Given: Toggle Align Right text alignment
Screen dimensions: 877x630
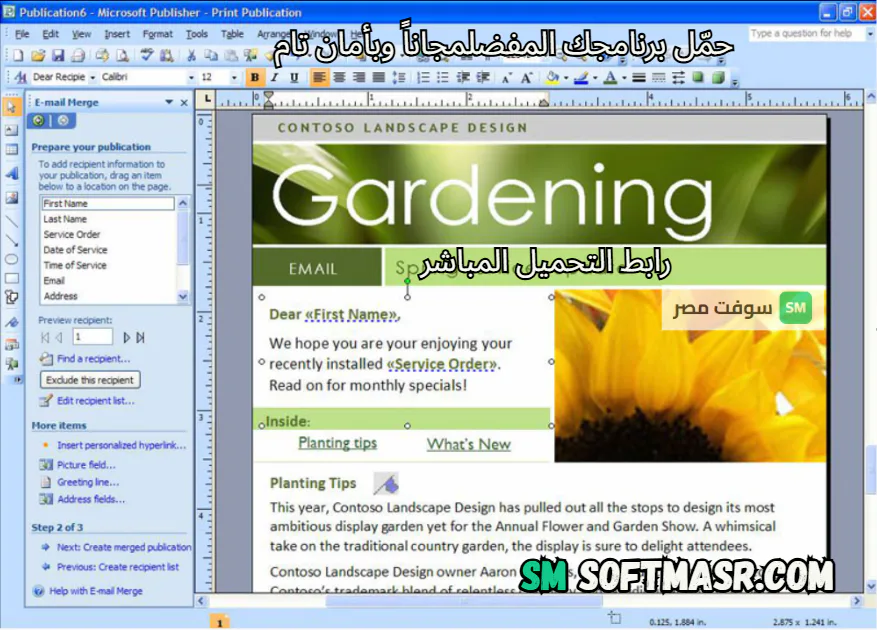Looking at the screenshot, I should [x=359, y=77].
